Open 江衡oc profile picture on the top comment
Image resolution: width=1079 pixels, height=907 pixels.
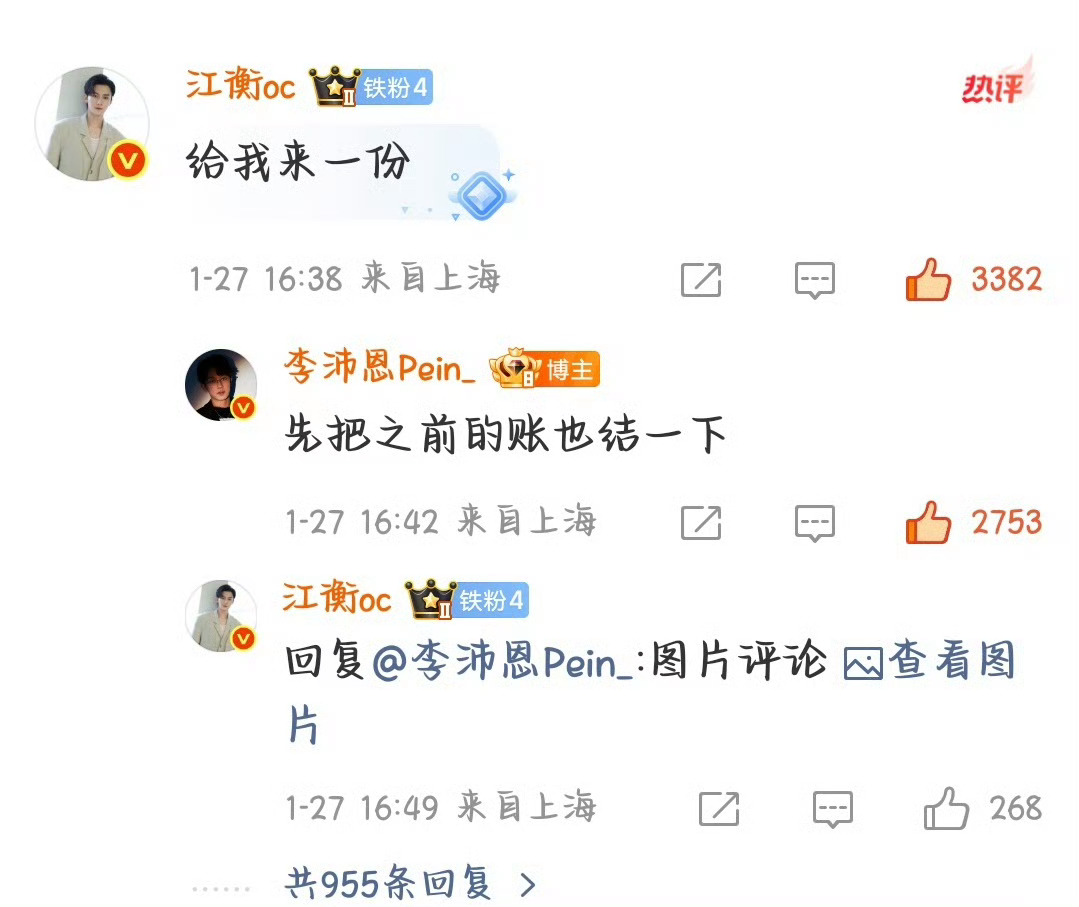point(92,124)
